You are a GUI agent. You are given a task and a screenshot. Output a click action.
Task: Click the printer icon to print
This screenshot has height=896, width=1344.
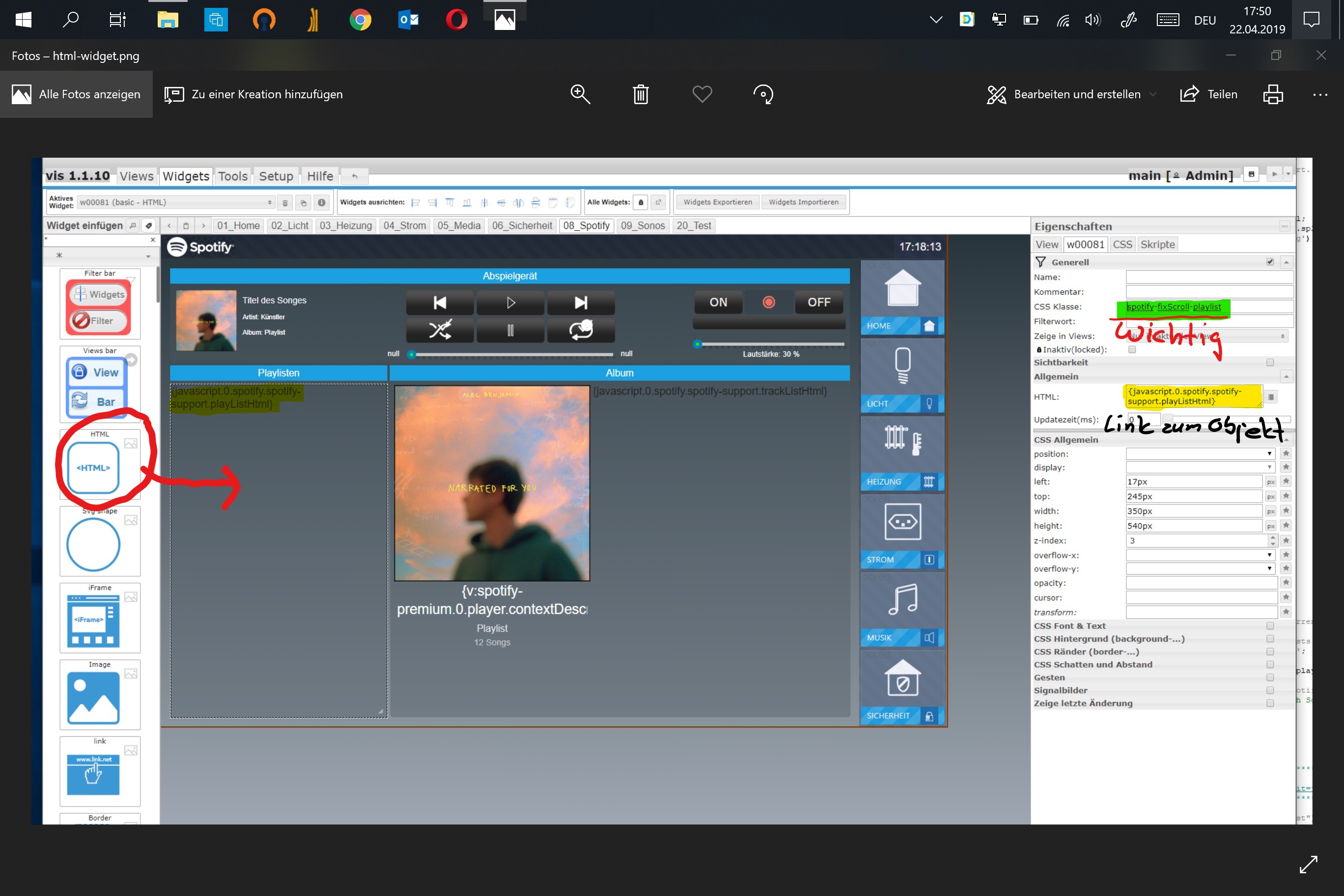pyautogui.click(x=1273, y=94)
